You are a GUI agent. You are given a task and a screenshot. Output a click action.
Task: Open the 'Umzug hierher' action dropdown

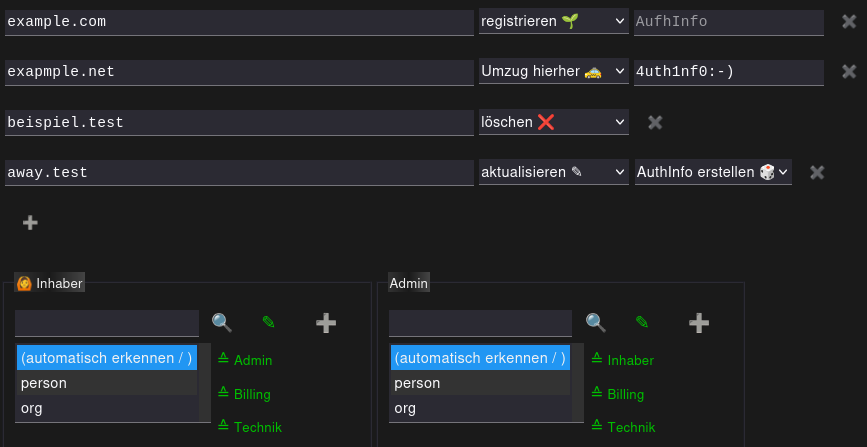click(553, 71)
